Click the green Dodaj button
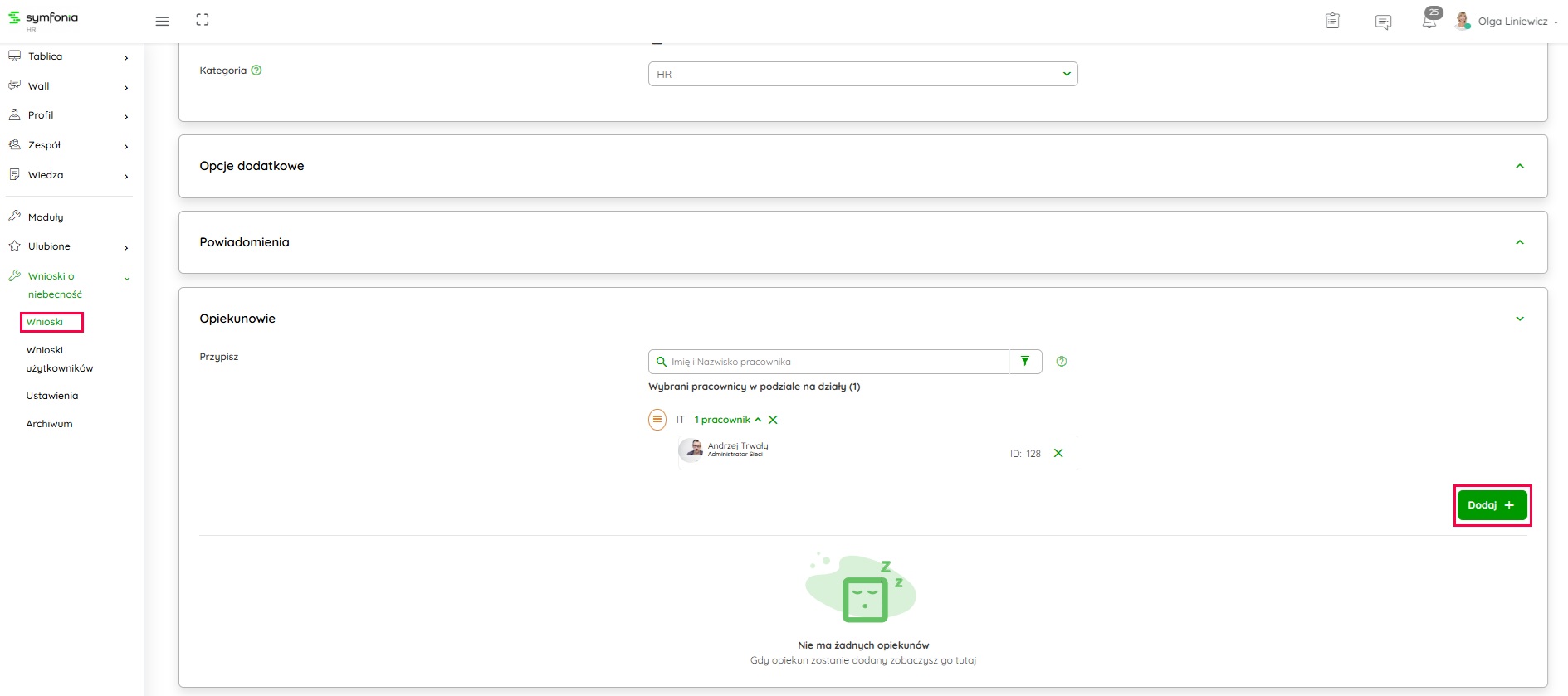1568x696 pixels. coord(1492,505)
